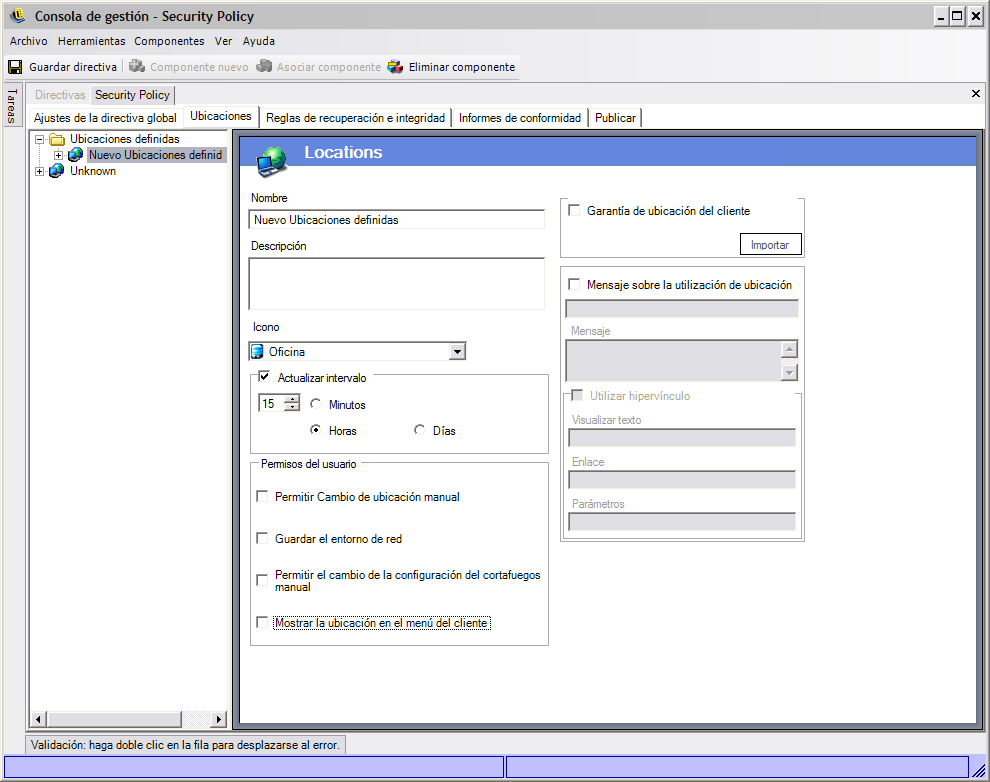The height and width of the screenshot is (782, 990).
Task: Select Ubicaciones definidas tree root
Action: click(124, 139)
